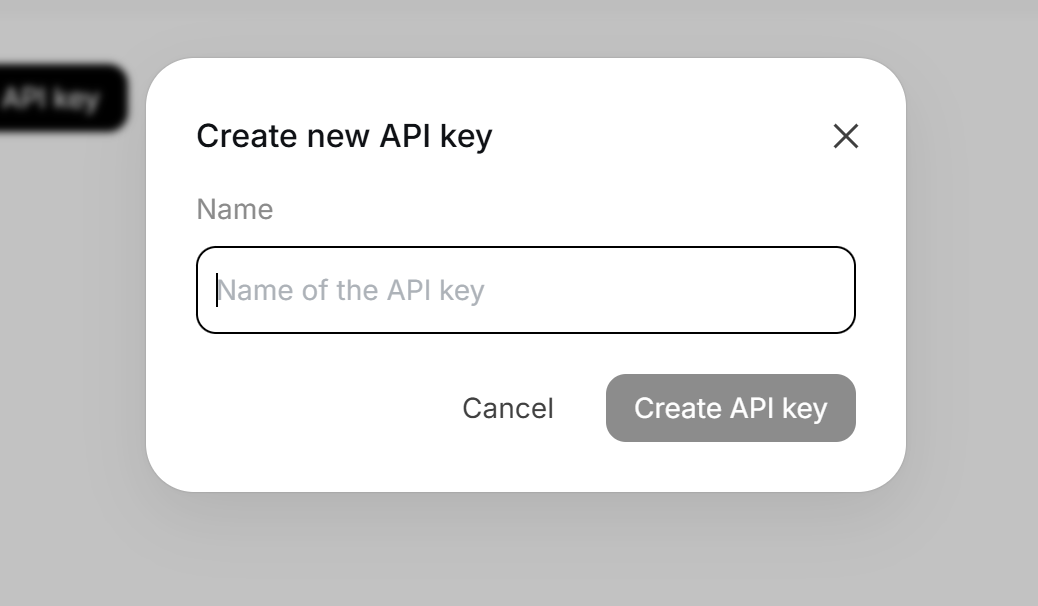Confirm with the gray Create API key button
Screen dimensions: 1038x606
click(730, 408)
